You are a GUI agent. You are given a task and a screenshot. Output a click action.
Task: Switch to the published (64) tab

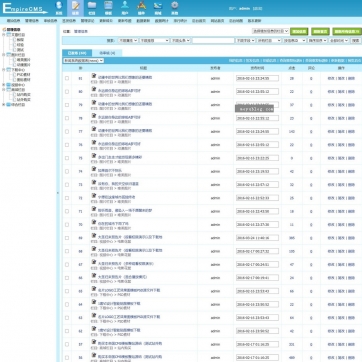pyautogui.click(x=77, y=53)
